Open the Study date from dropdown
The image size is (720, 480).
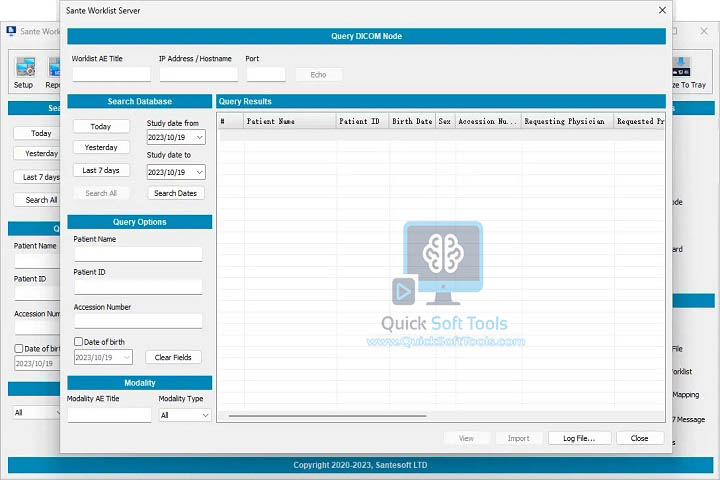click(199, 137)
